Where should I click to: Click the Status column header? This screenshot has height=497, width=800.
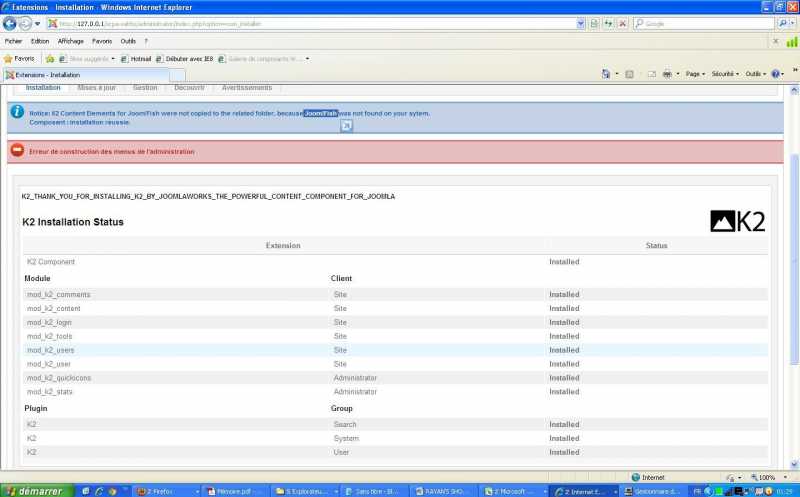pos(656,245)
